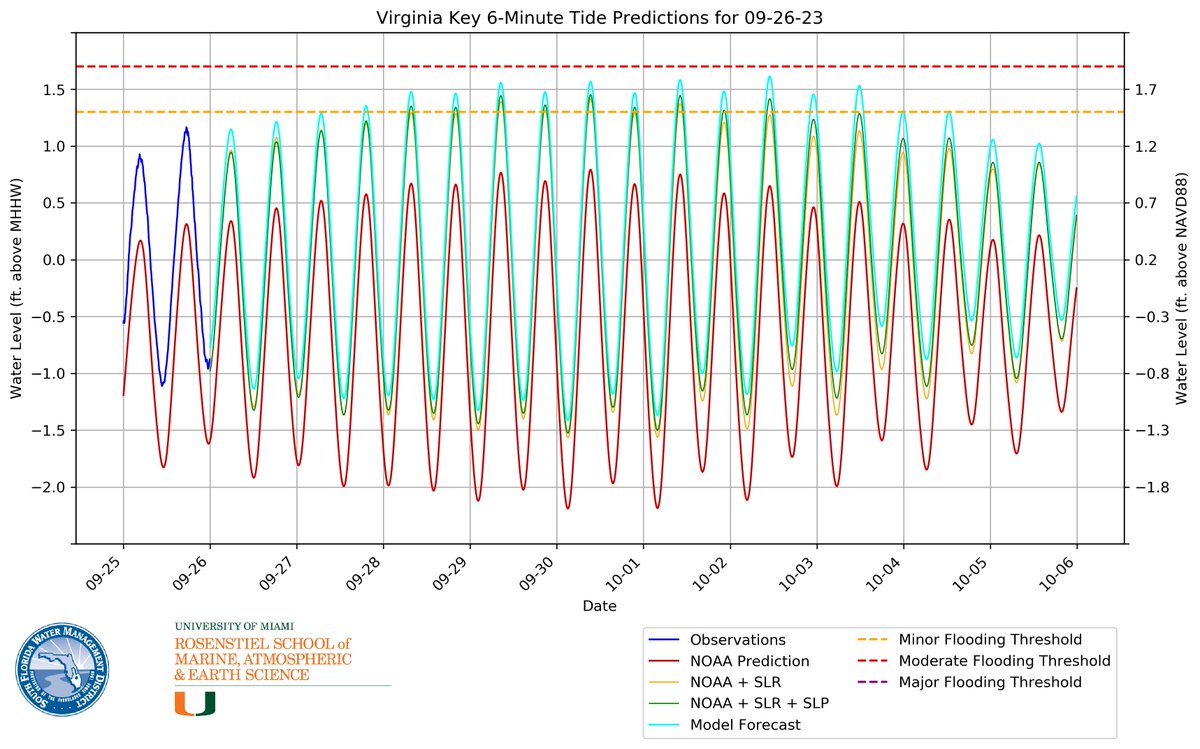Click the green NOAA + SLR + SLP marker
Screen dimensions: 1200x749
point(665,703)
